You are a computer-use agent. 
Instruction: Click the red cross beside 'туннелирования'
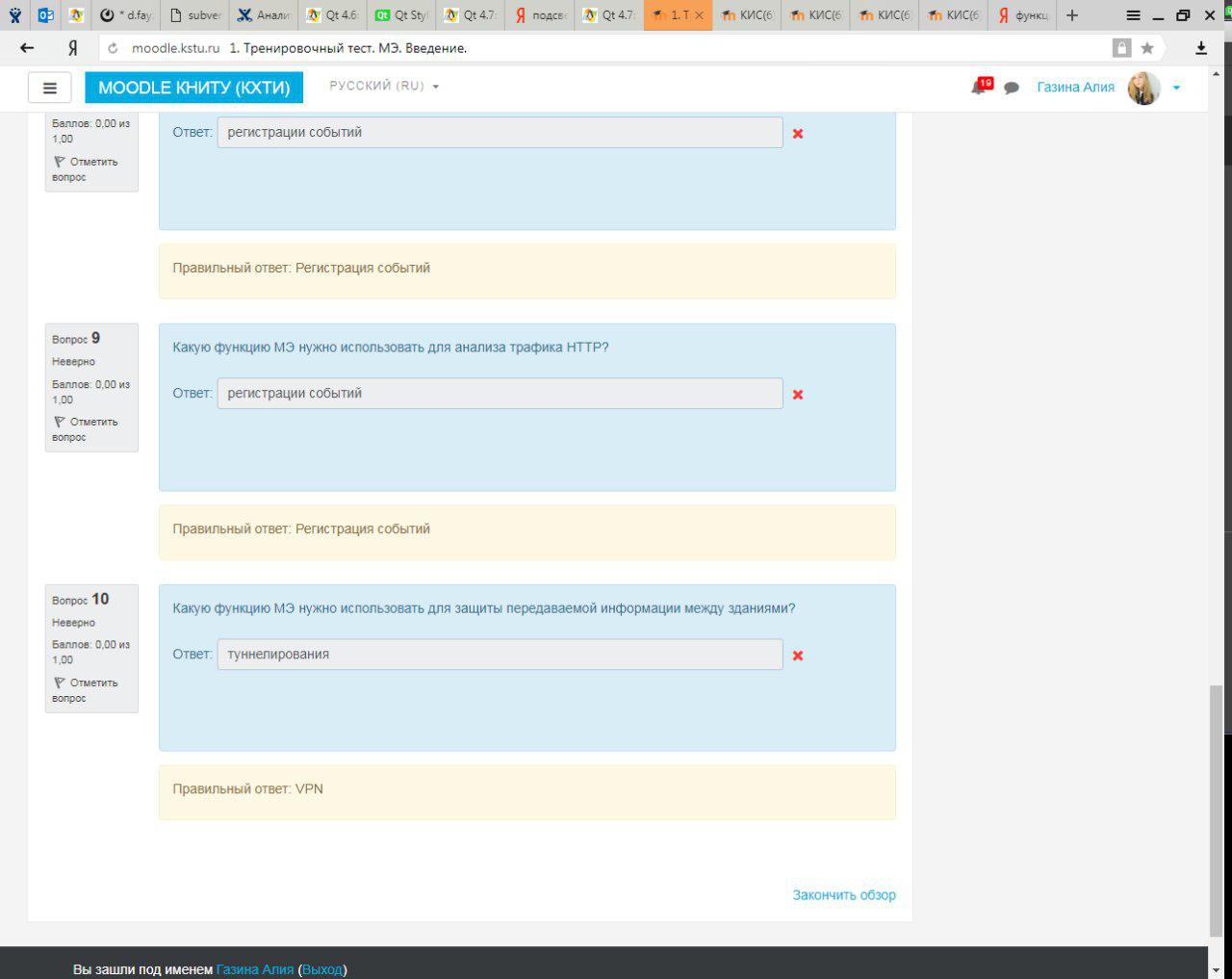coord(797,656)
